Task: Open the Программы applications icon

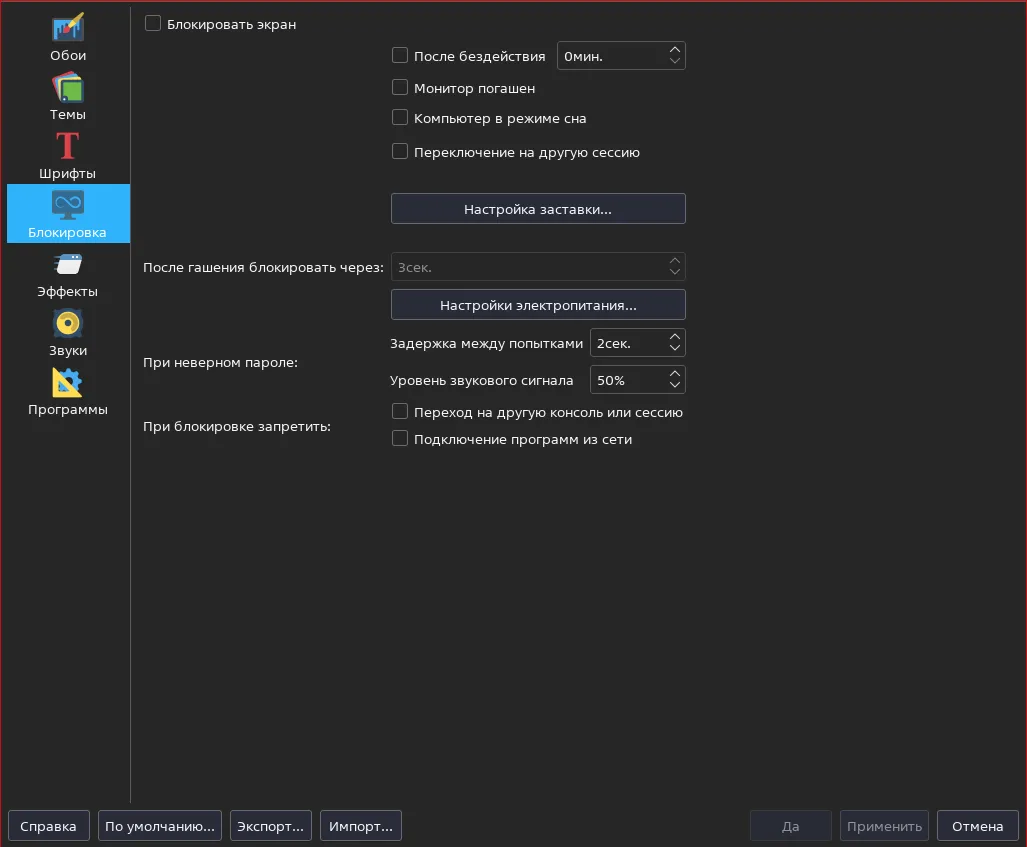Action: coord(68,383)
